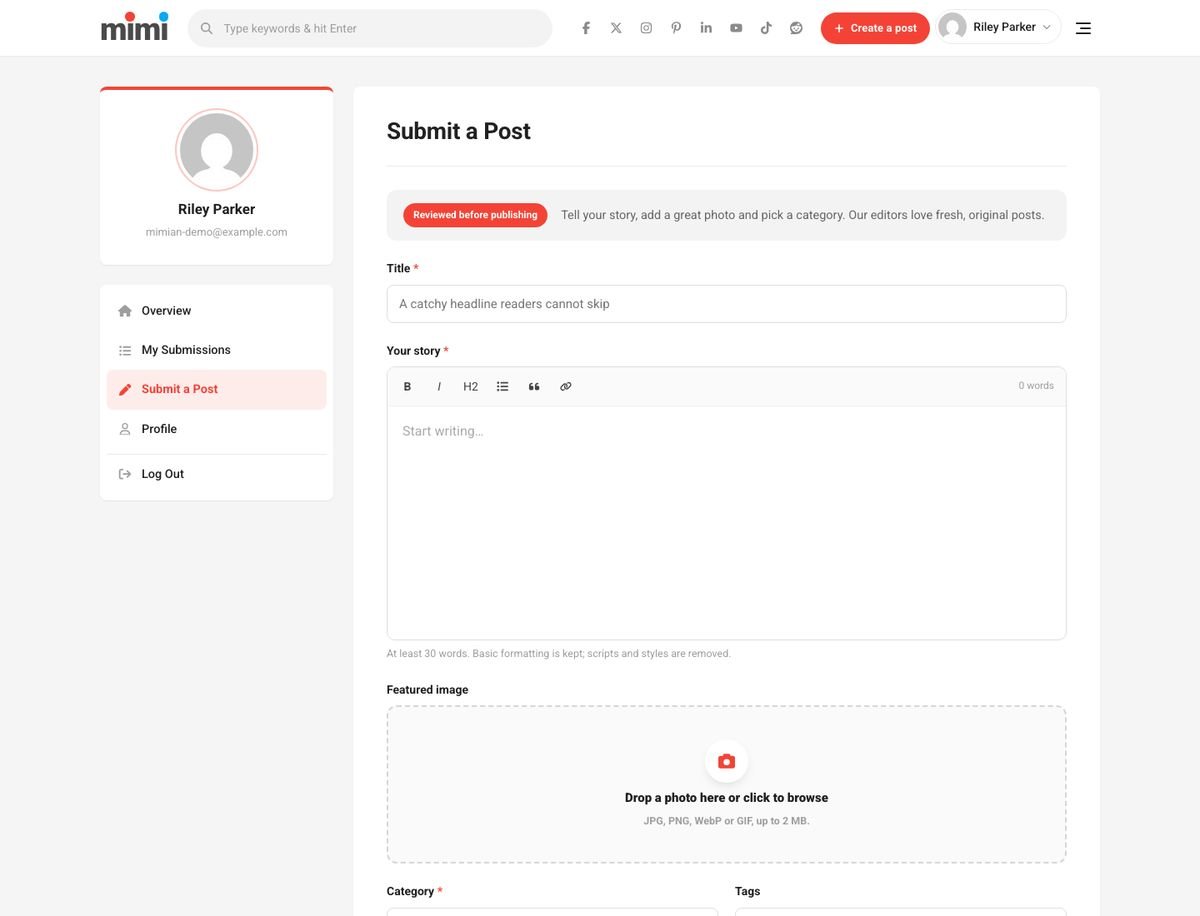Expand the Riley Parker account dropdown
The height and width of the screenshot is (916, 1200).
[x=999, y=27]
